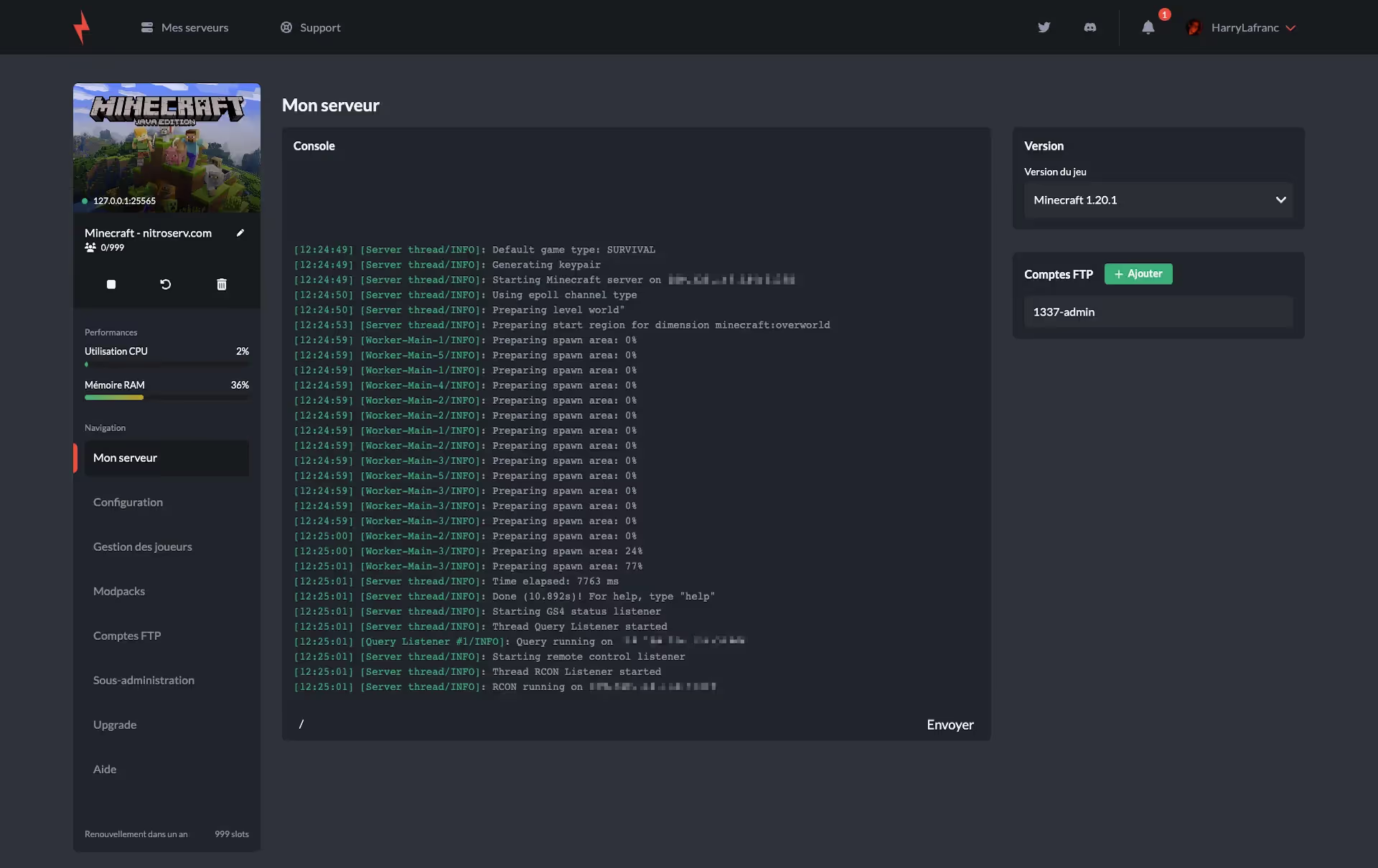Click the Support lifebuoy icon
This screenshot has width=1378, height=868.
[x=286, y=27]
